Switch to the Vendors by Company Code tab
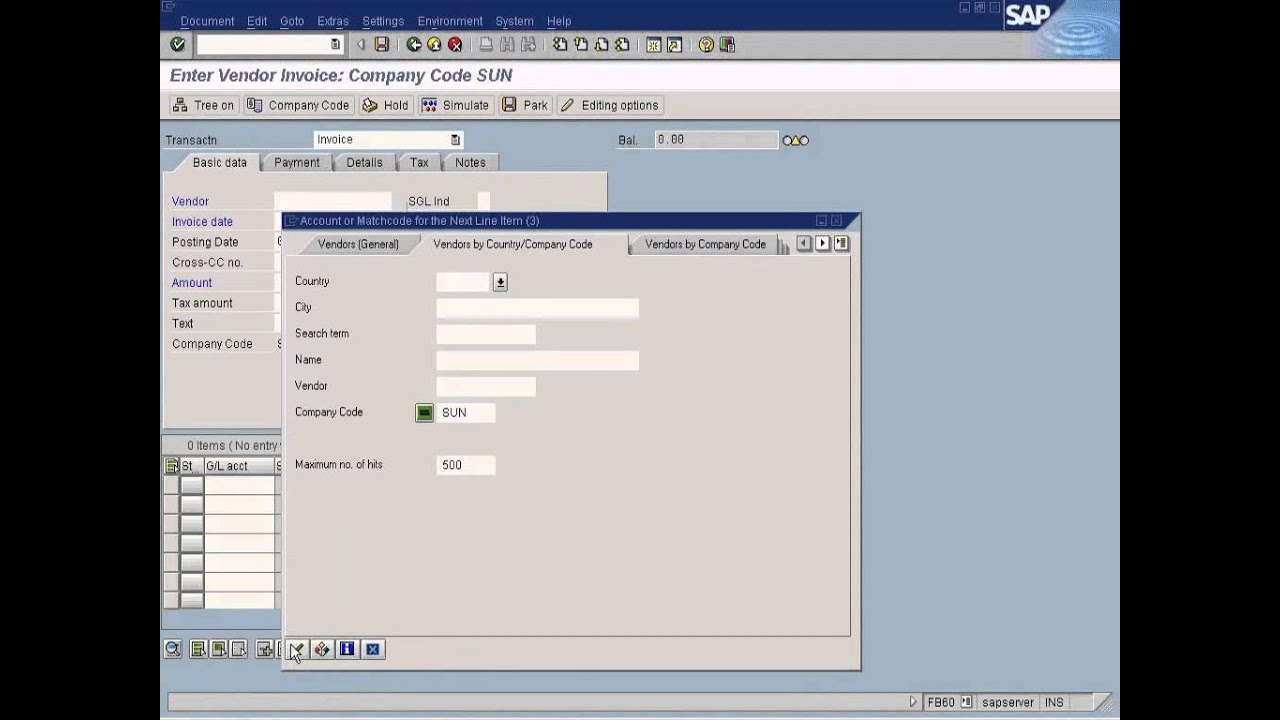Screen dimensions: 1280x720 705,244
